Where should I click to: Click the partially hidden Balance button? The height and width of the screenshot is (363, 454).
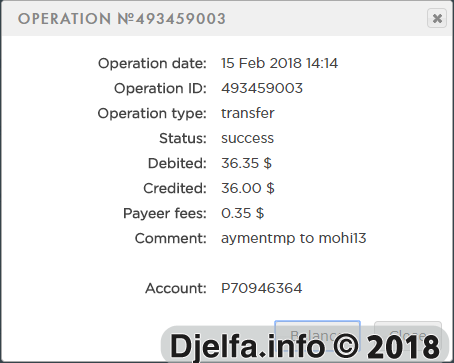tap(317, 336)
